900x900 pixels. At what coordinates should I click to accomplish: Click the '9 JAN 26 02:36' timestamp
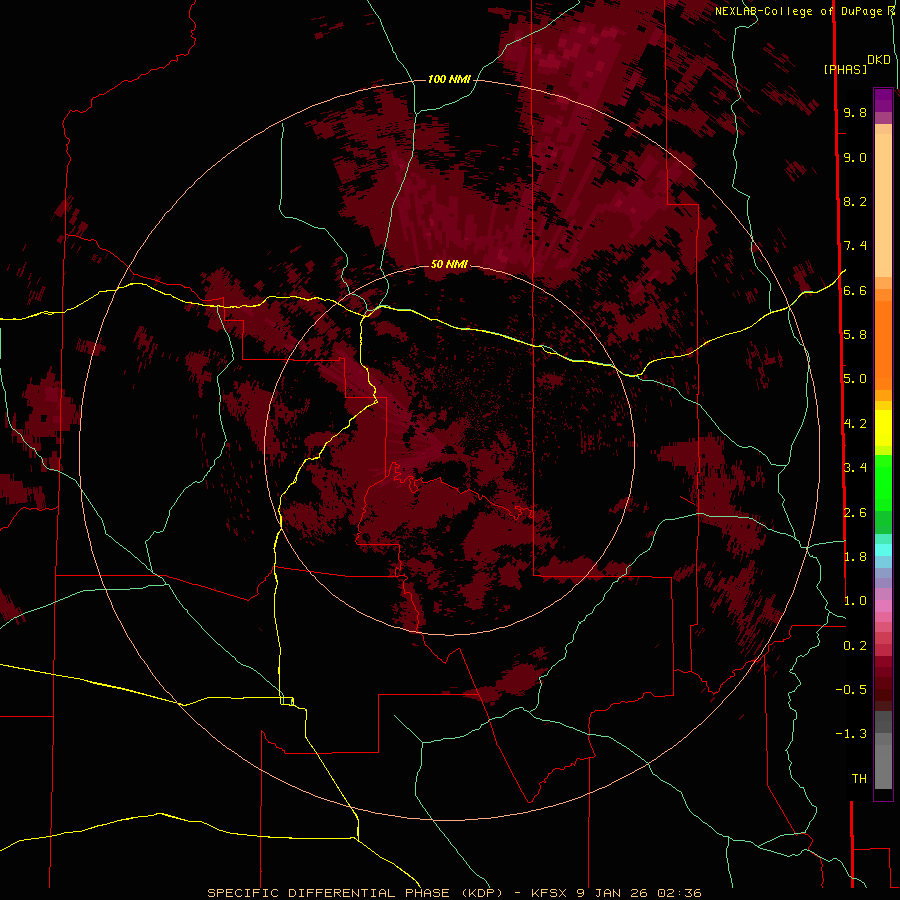click(639, 893)
